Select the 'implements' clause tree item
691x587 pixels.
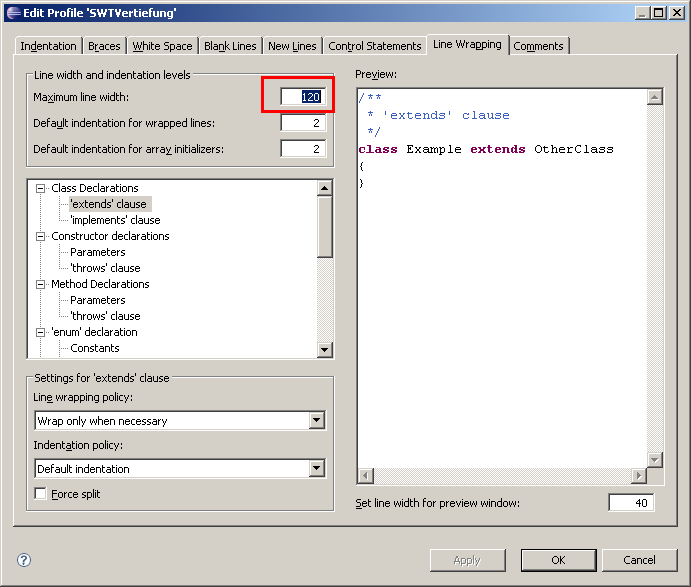(115, 220)
